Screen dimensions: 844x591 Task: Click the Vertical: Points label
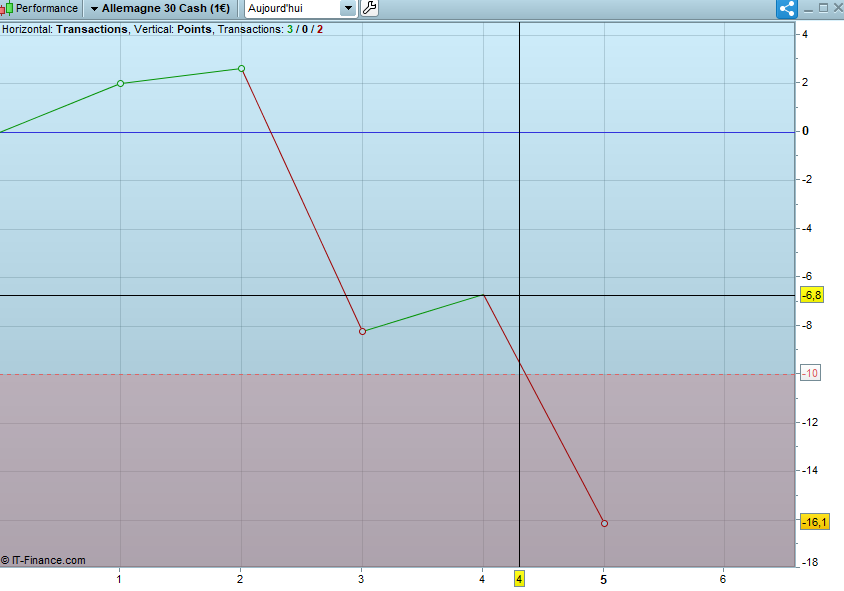[173, 30]
